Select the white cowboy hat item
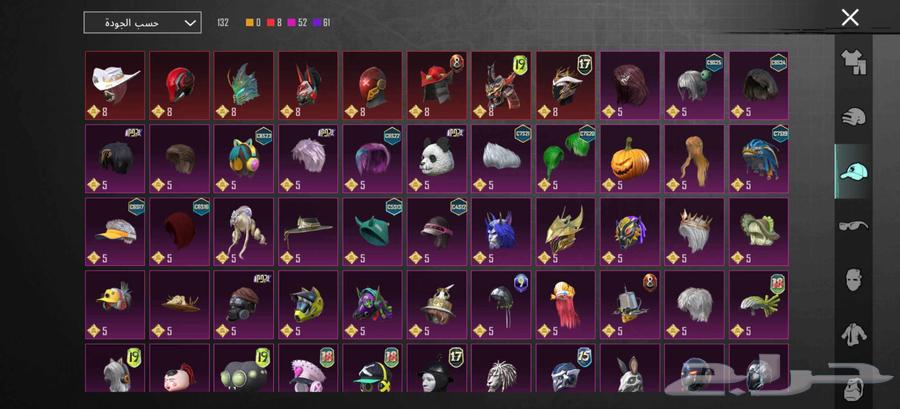The height and width of the screenshot is (409, 900). (115, 85)
